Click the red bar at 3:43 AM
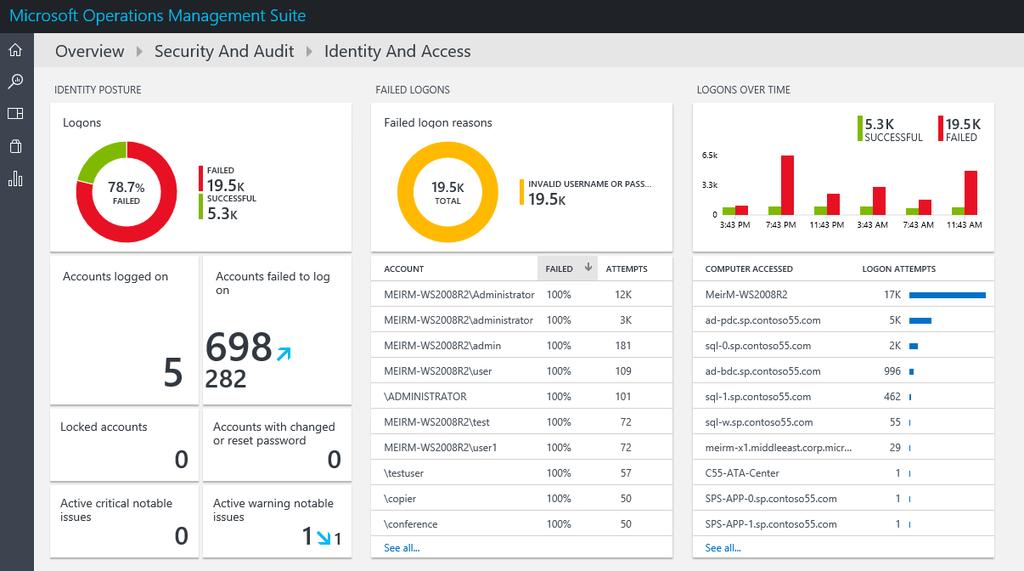 click(879, 201)
